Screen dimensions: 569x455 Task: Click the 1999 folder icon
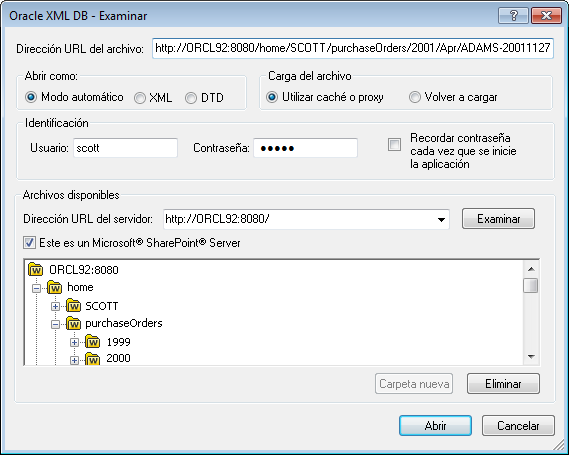pos(92,342)
